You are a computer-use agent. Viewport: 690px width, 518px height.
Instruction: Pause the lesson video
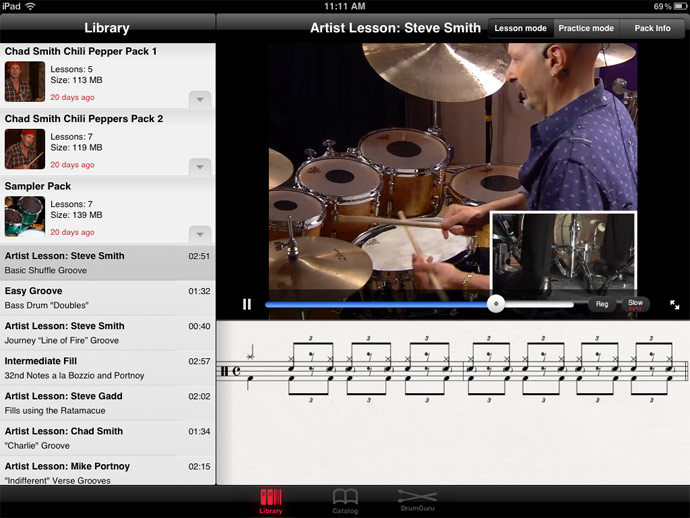(247, 304)
